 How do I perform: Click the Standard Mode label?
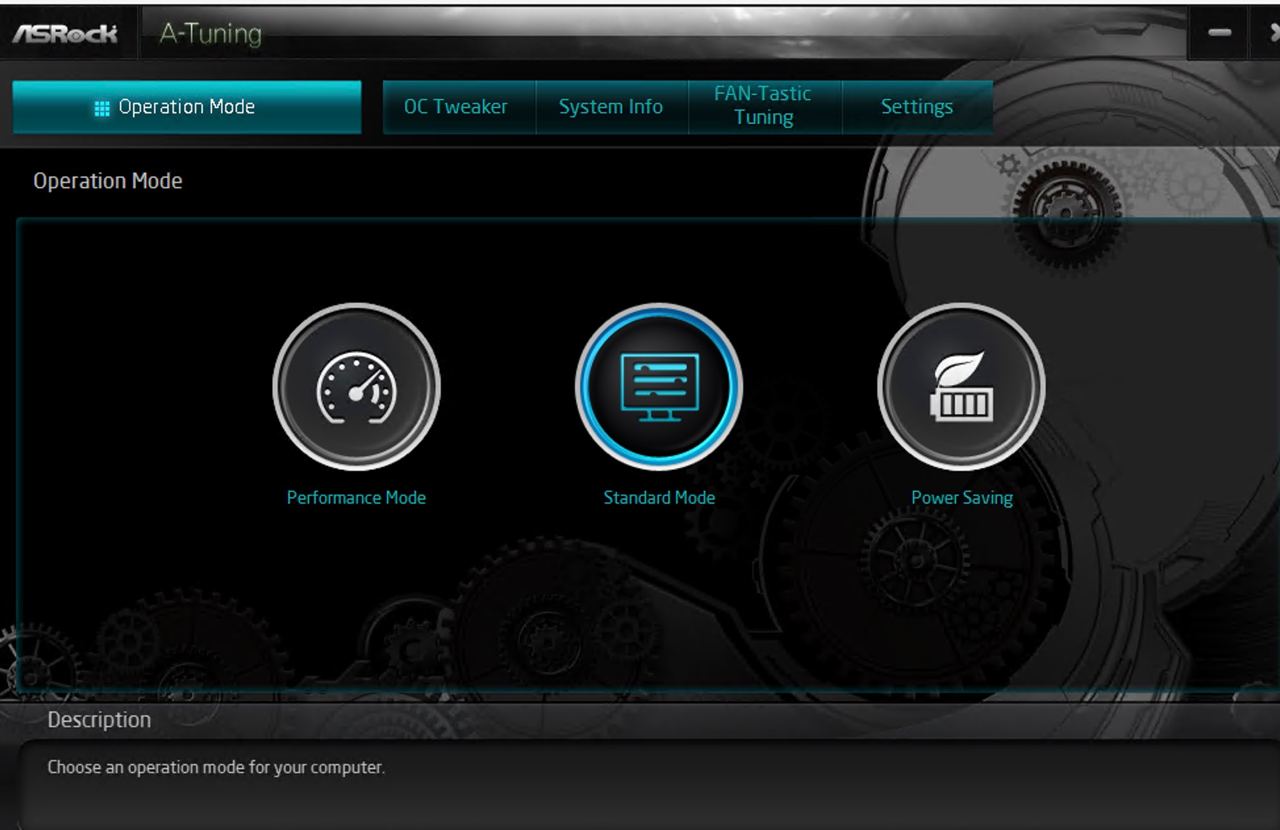pos(659,497)
